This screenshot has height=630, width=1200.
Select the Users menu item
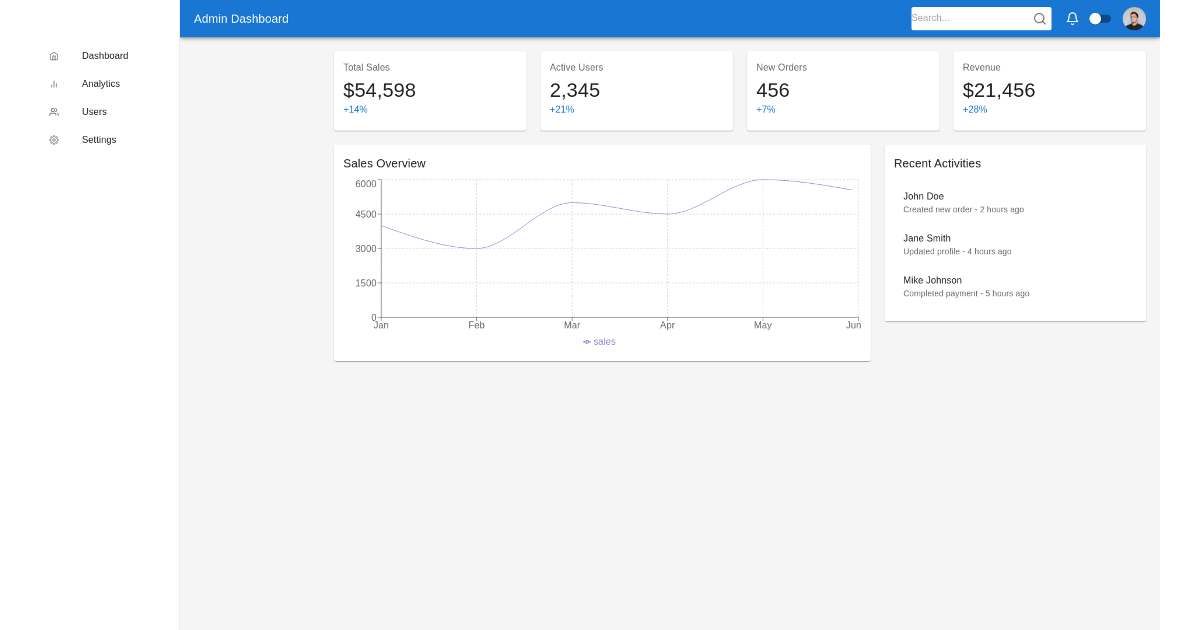pyautogui.click(x=94, y=112)
